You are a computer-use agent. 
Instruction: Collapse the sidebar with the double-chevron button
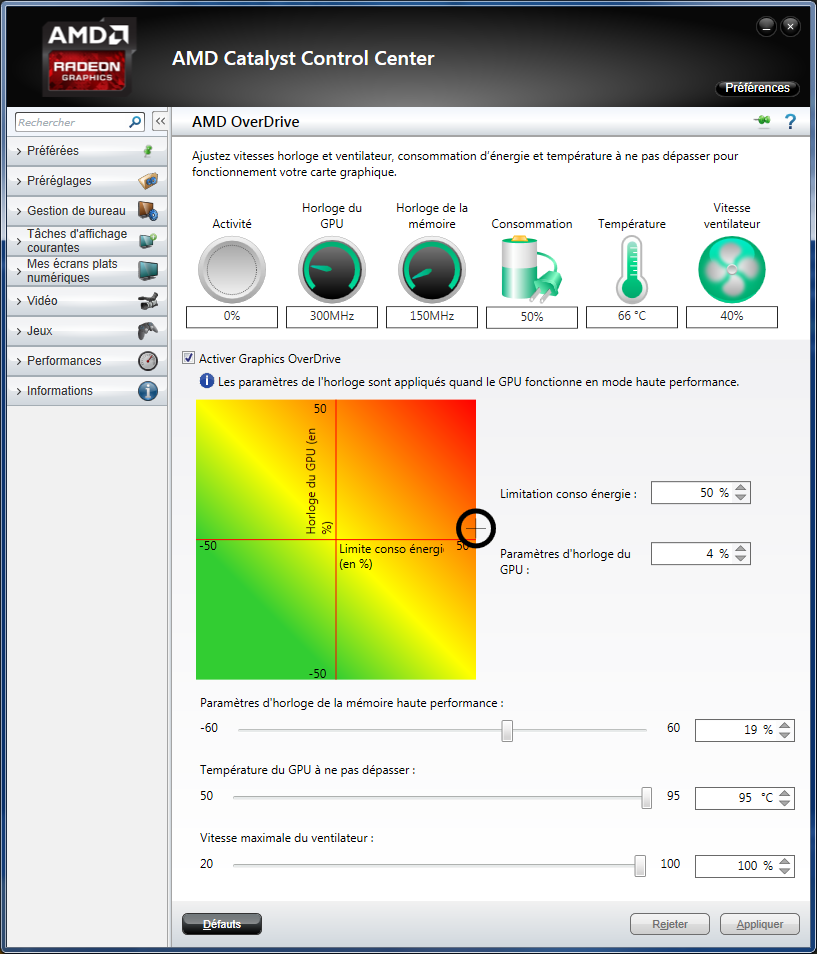[159, 120]
